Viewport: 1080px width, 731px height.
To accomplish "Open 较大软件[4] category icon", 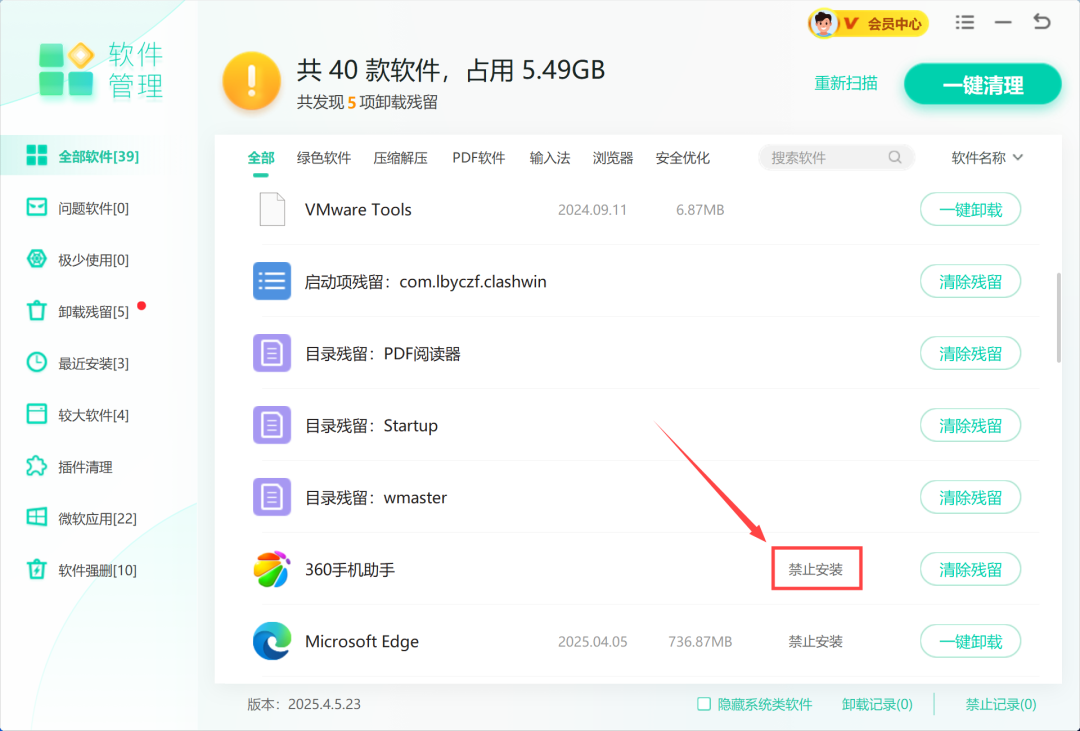I will [37, 414].
